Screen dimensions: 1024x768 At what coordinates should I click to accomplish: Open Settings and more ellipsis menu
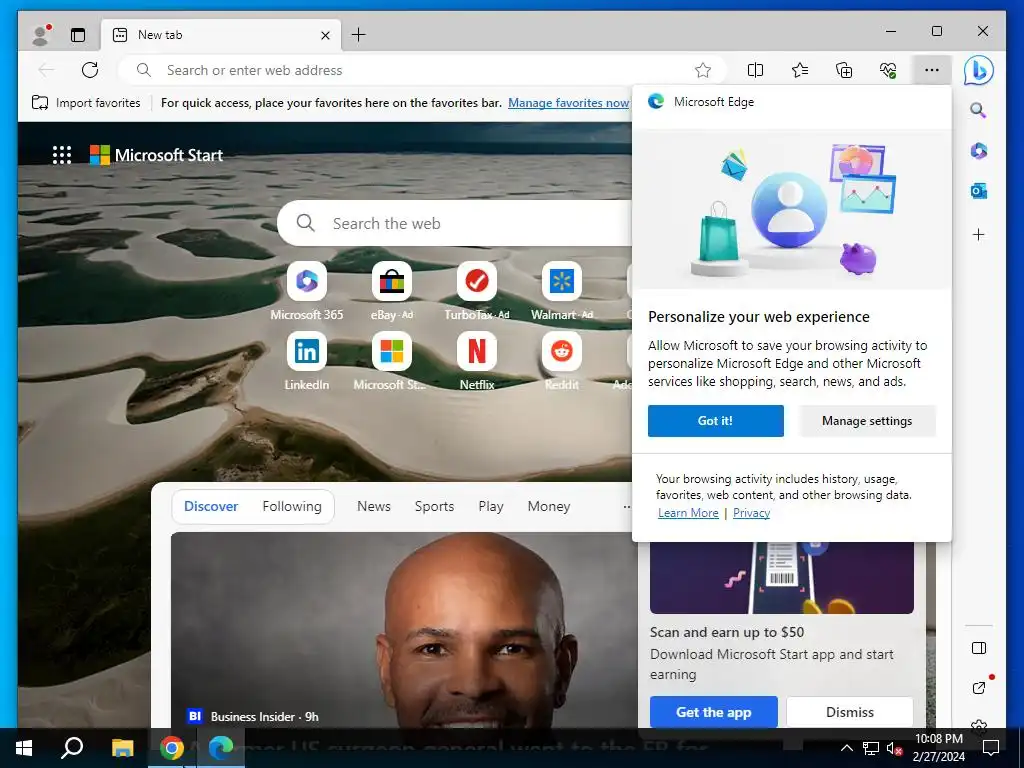pyautogui.click(x=932, y=70)
